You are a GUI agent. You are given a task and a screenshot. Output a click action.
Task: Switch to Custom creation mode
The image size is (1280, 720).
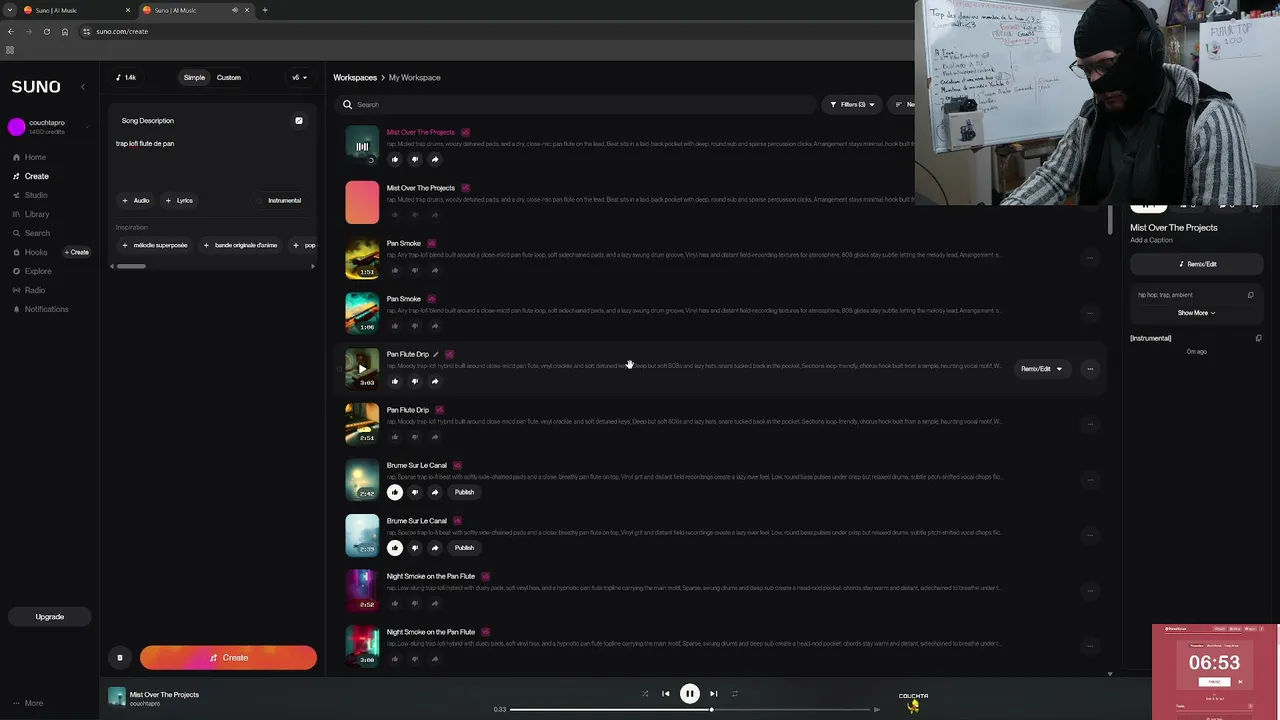228,77
